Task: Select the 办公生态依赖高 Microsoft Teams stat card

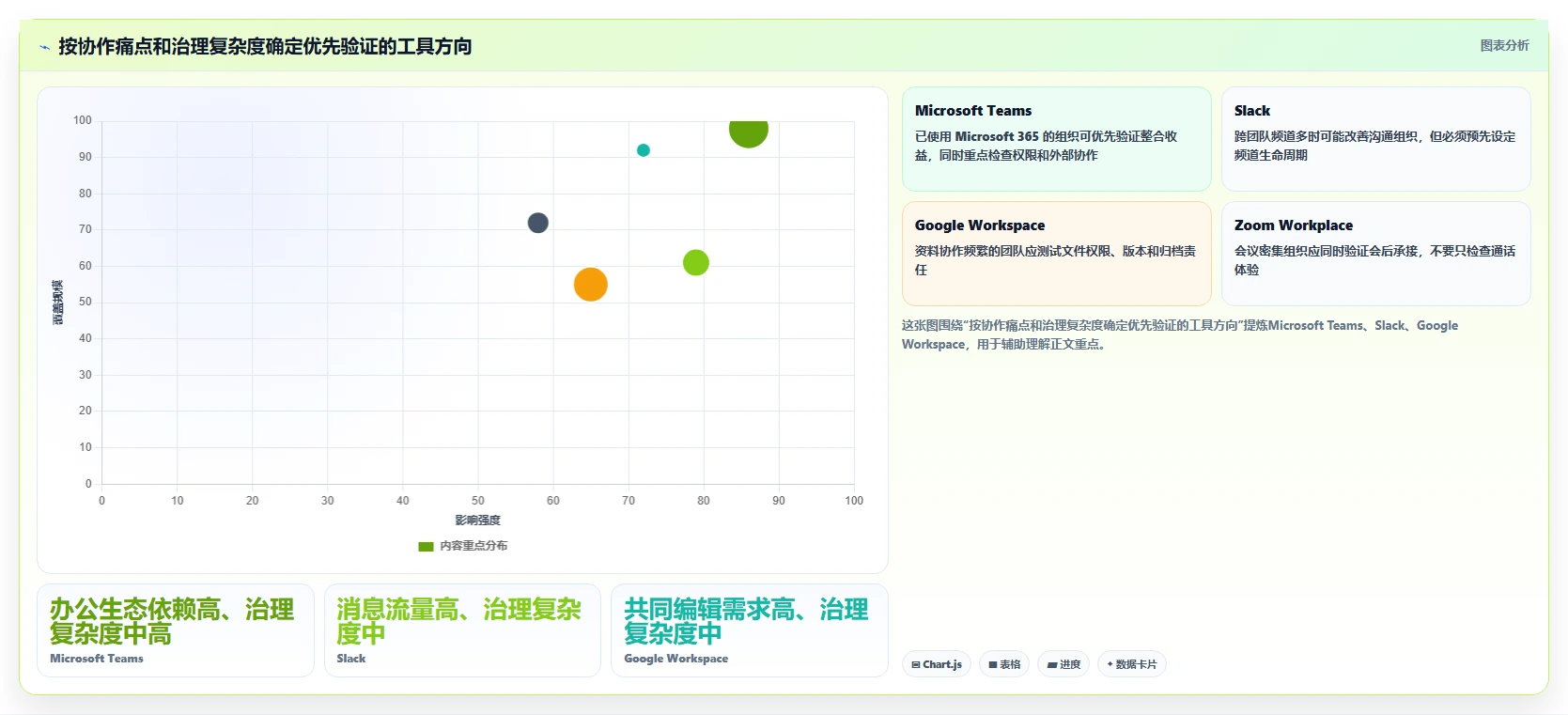Action: coord(175,630)
